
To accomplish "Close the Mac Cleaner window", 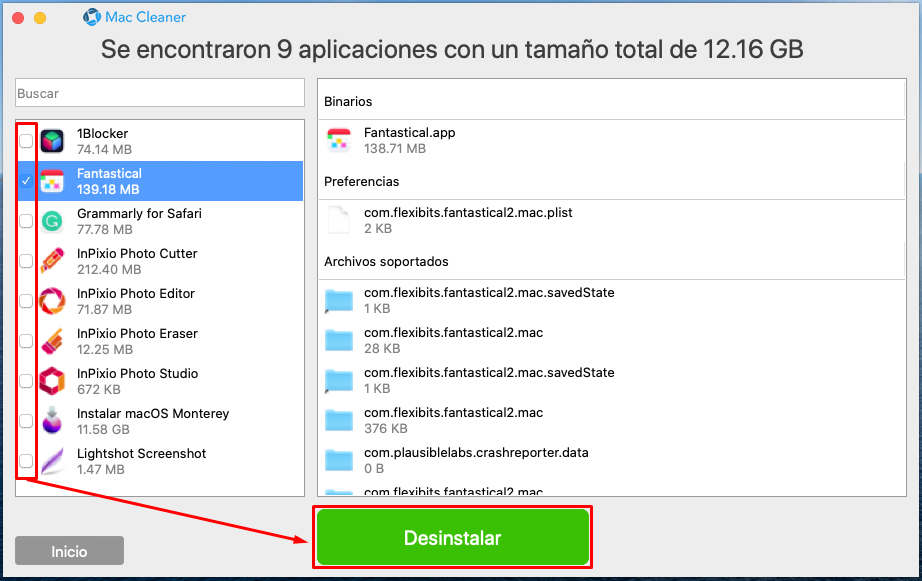I will pos(18,18).
